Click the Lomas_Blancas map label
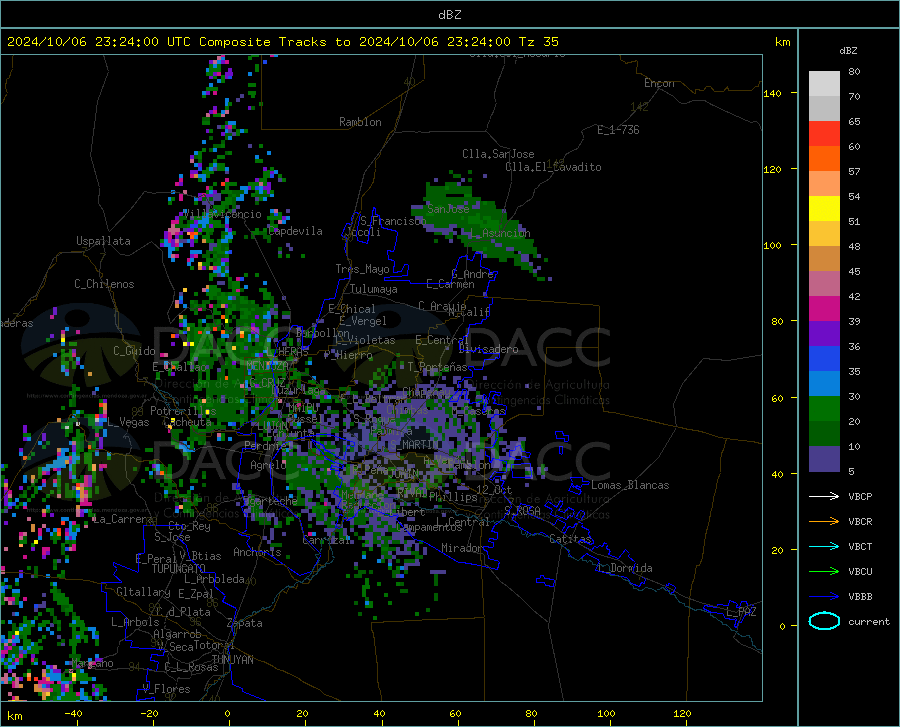Screen dimensions: 900x727 point(630,485)
